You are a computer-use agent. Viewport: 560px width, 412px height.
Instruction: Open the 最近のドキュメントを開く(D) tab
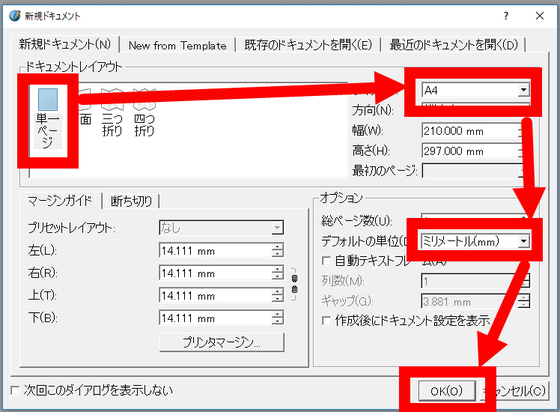[x=454, y=46]
